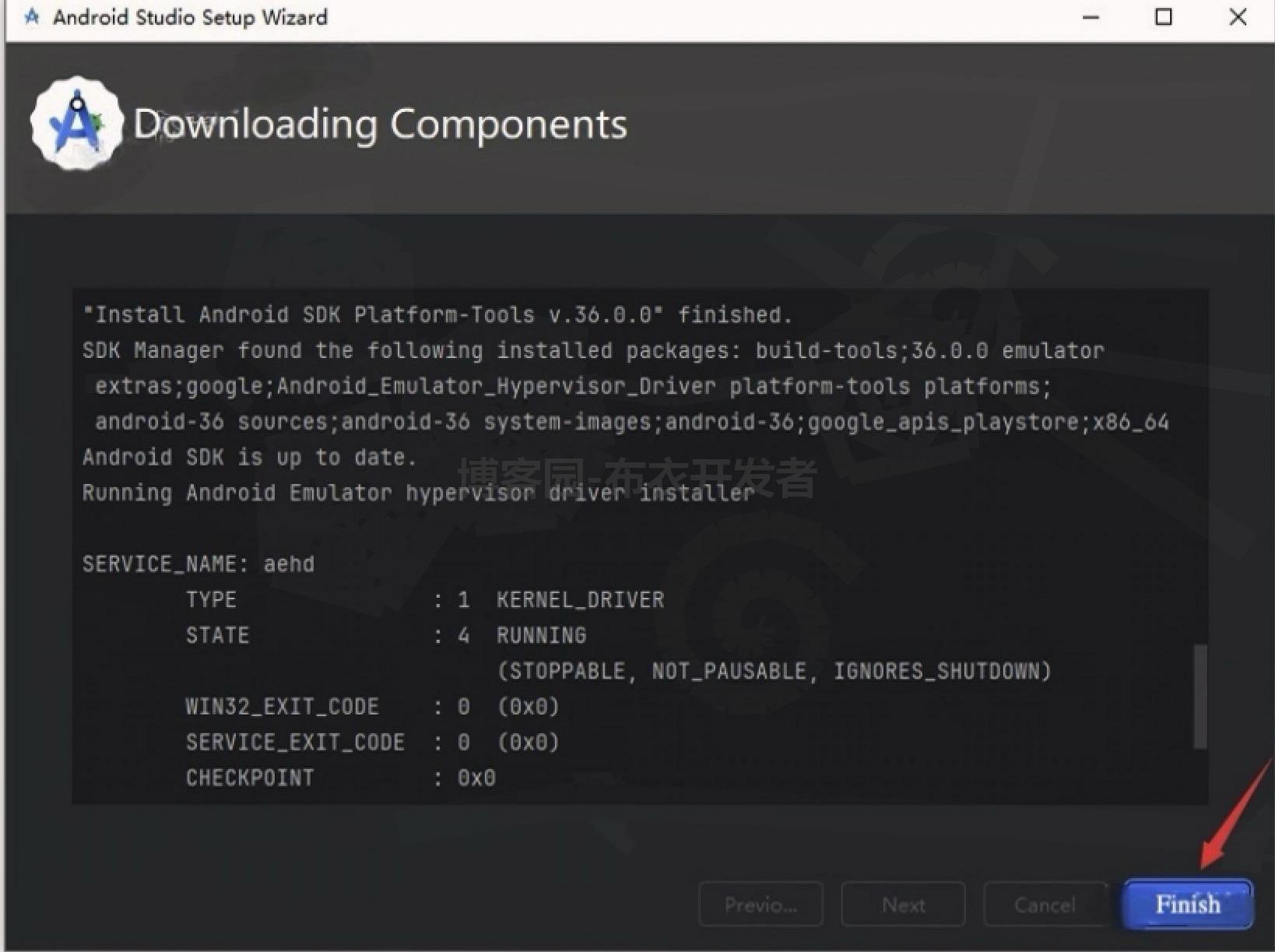Click the TYPE label in the log

click(211, 599)
